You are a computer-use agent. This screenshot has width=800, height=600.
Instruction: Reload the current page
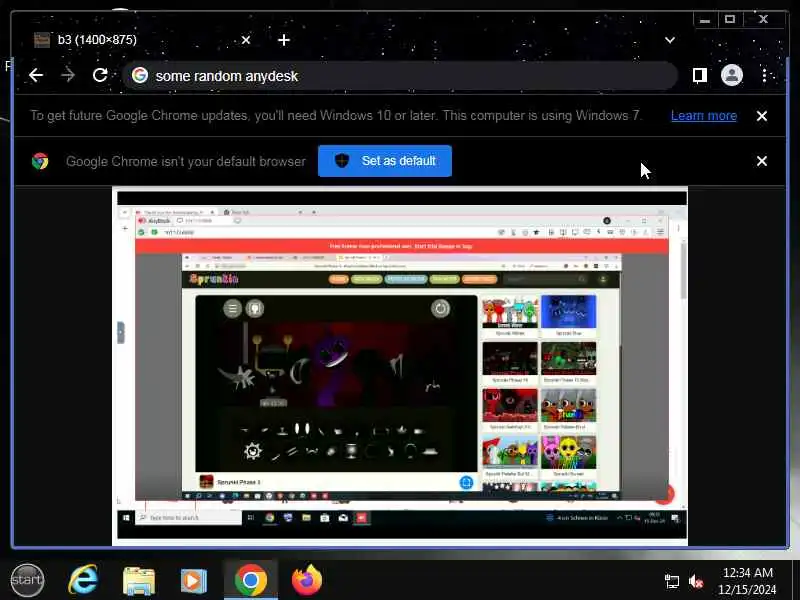pyautogui.click(x=100, y=76)
